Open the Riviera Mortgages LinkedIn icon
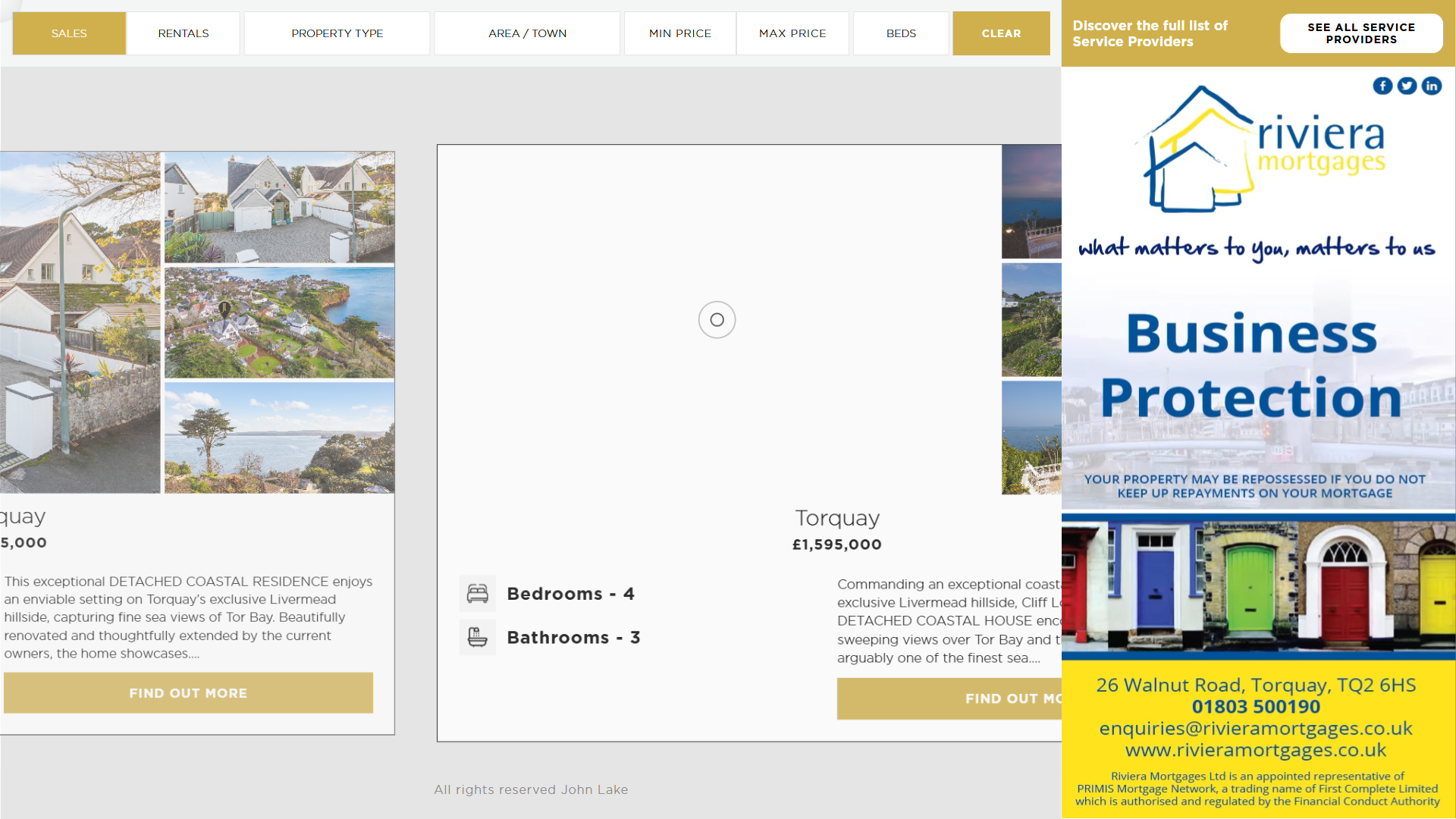This screenshot has width=1456, height=819. pos(1431,86)
